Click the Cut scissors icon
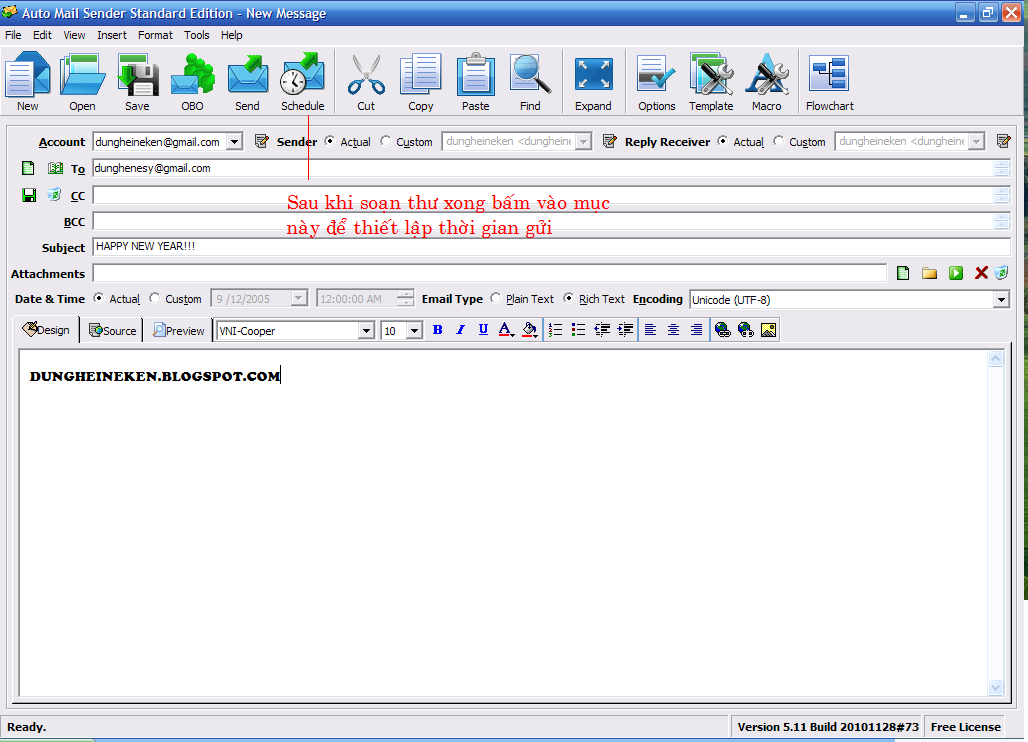 pyautogui.click(x=366, y=82)
